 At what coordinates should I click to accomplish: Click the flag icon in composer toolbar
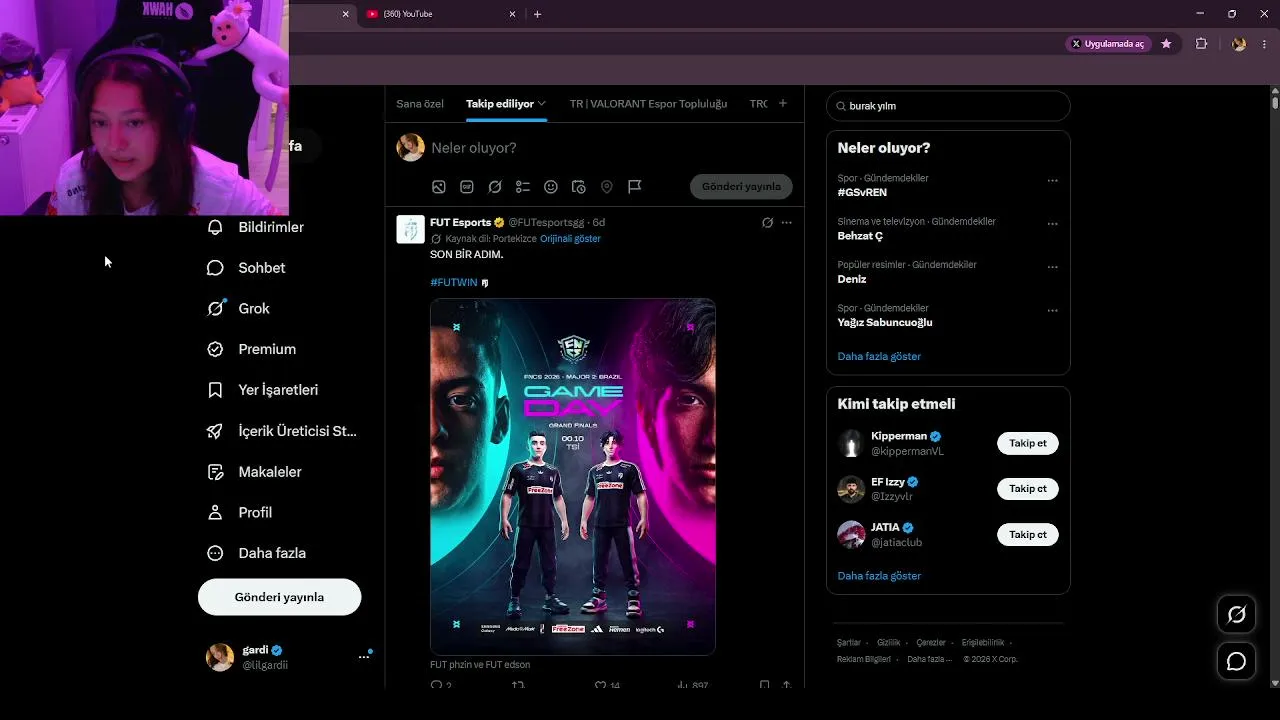[634, 187]
